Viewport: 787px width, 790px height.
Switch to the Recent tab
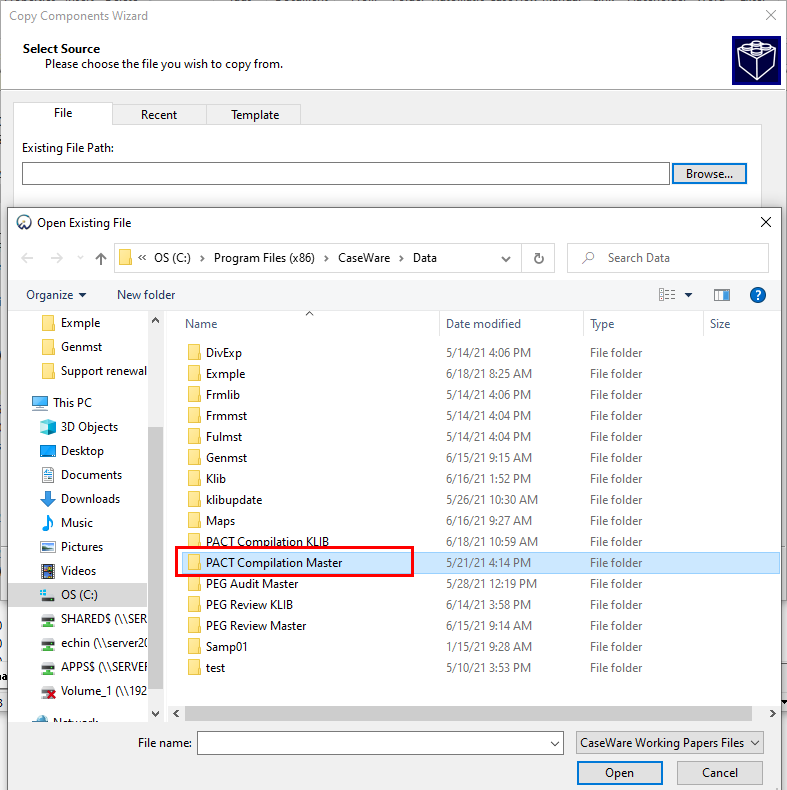pos(159,115)
